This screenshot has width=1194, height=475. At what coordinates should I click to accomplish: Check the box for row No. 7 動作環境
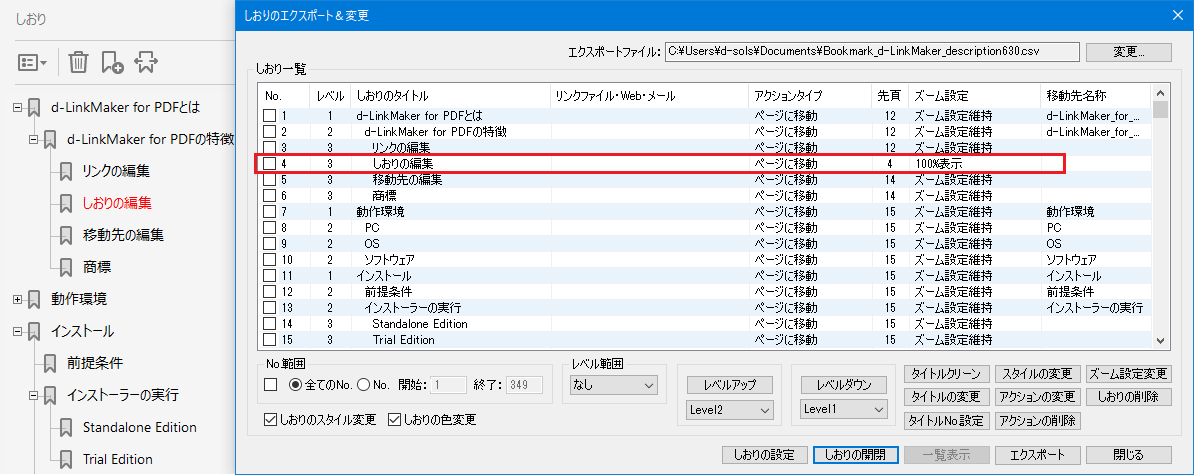click(x=270, y=212)
